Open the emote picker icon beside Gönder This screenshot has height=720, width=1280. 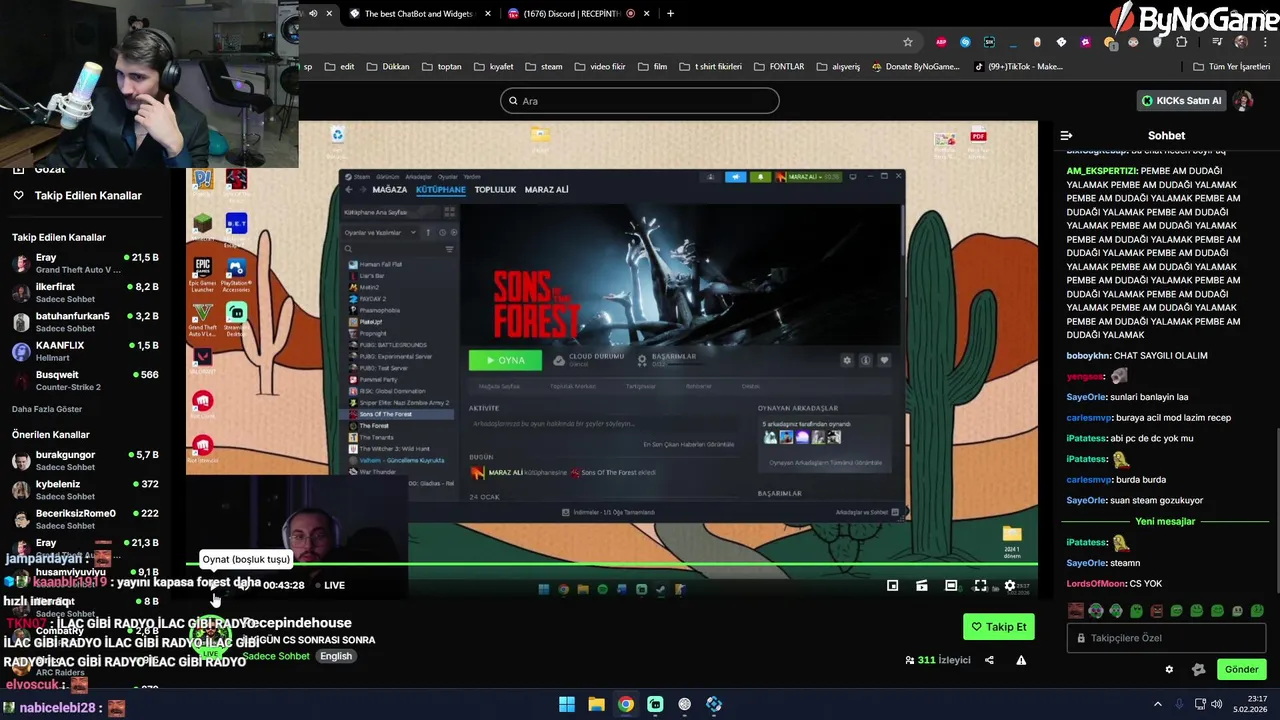(x=1198, y=670)
